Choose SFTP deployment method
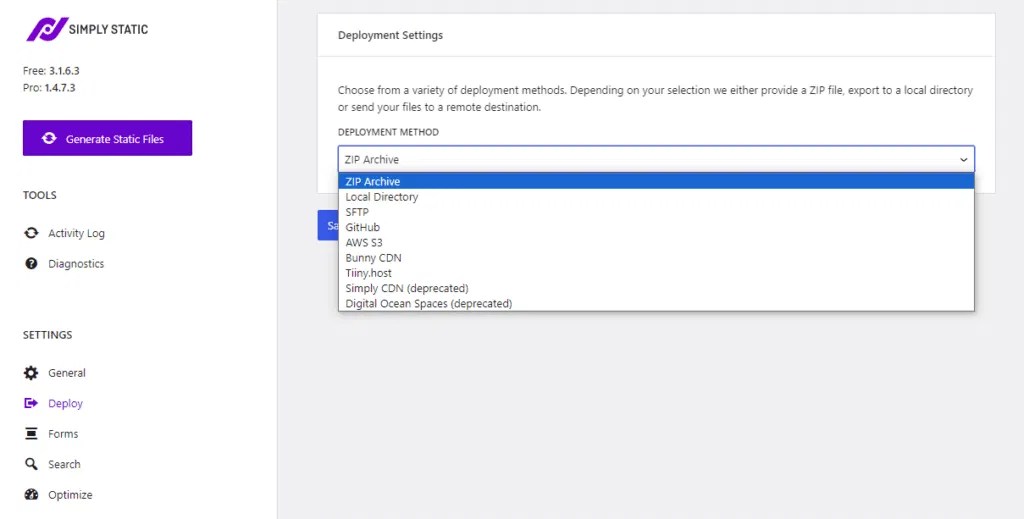Viewport: 1024px width, 519px height. click(656, 212)
